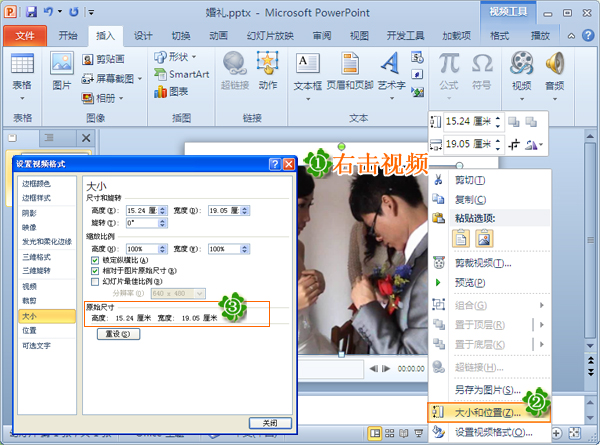Click the 重设 reset button

(118, 334)
